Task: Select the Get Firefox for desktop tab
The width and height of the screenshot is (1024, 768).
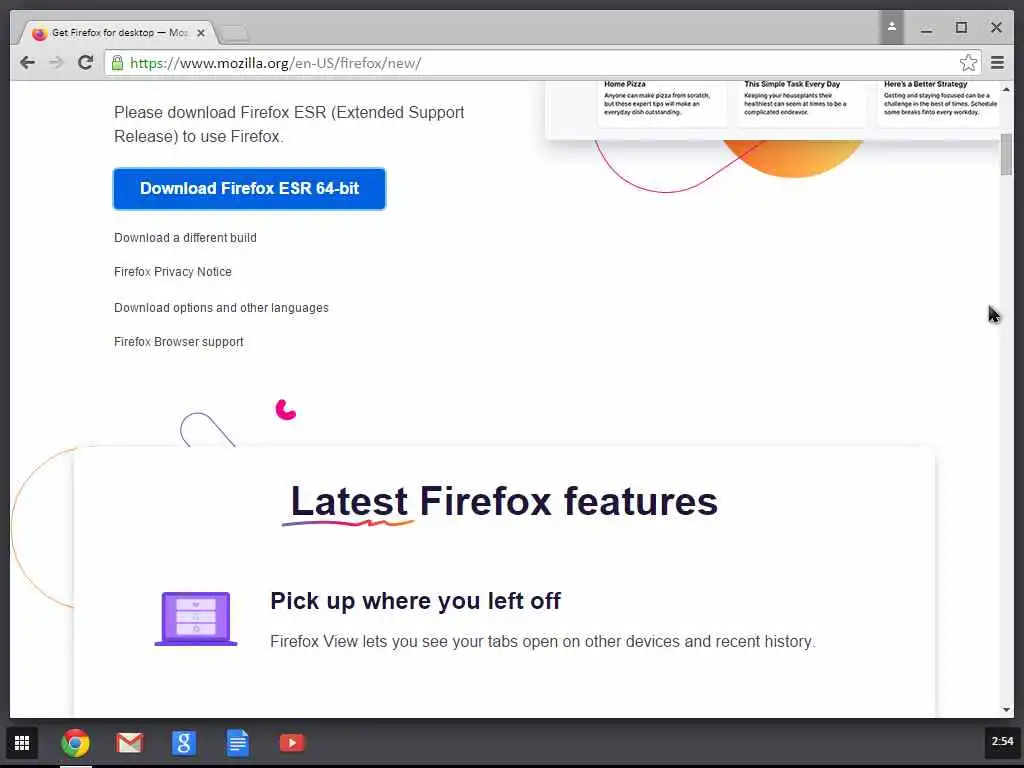Action: 118,33
